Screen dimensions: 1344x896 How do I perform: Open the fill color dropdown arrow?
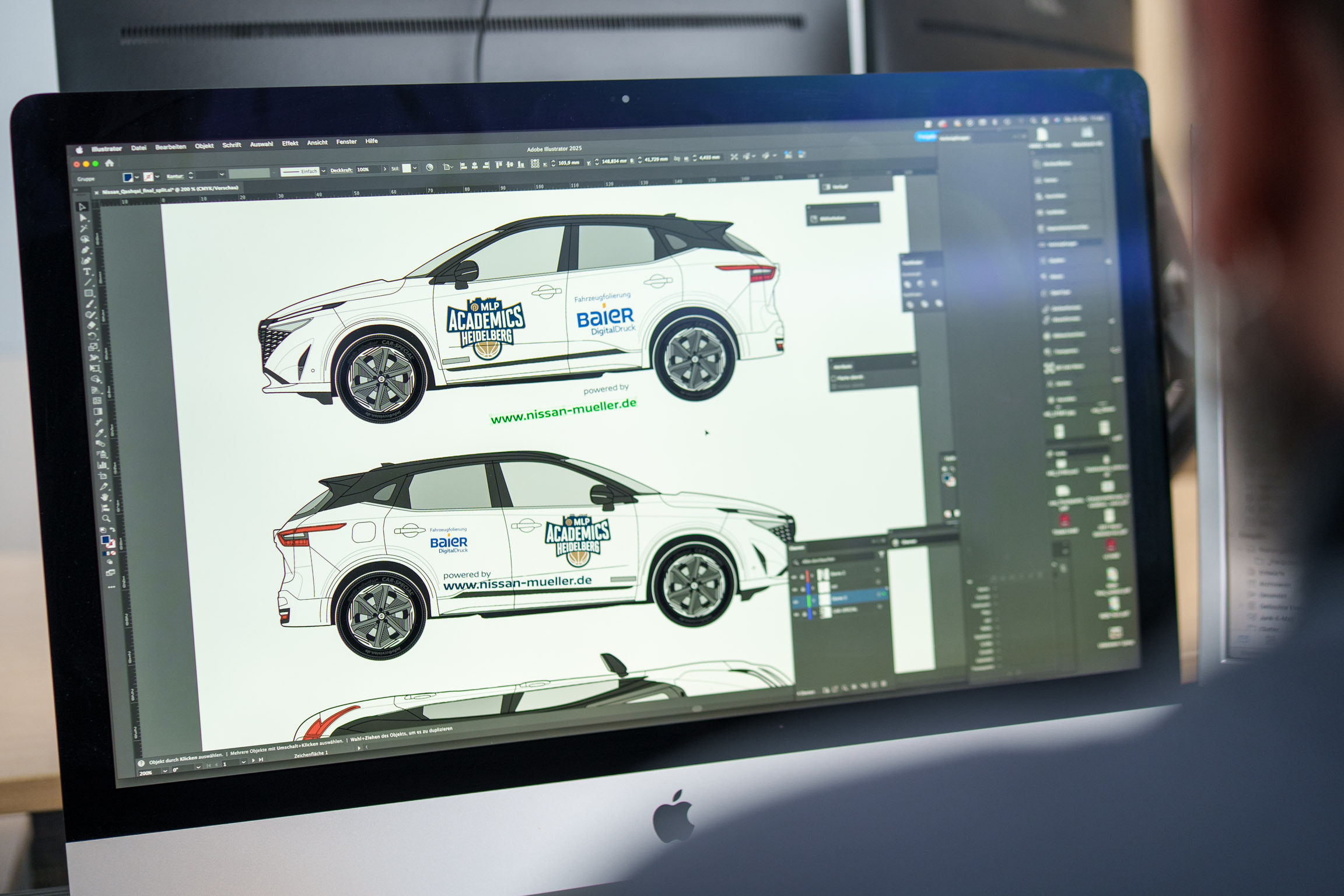(x=136, y=177)
